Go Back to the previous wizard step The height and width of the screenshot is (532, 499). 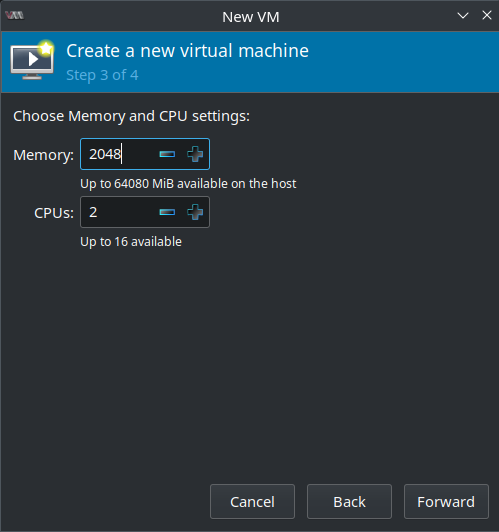(x=349, y=501)
